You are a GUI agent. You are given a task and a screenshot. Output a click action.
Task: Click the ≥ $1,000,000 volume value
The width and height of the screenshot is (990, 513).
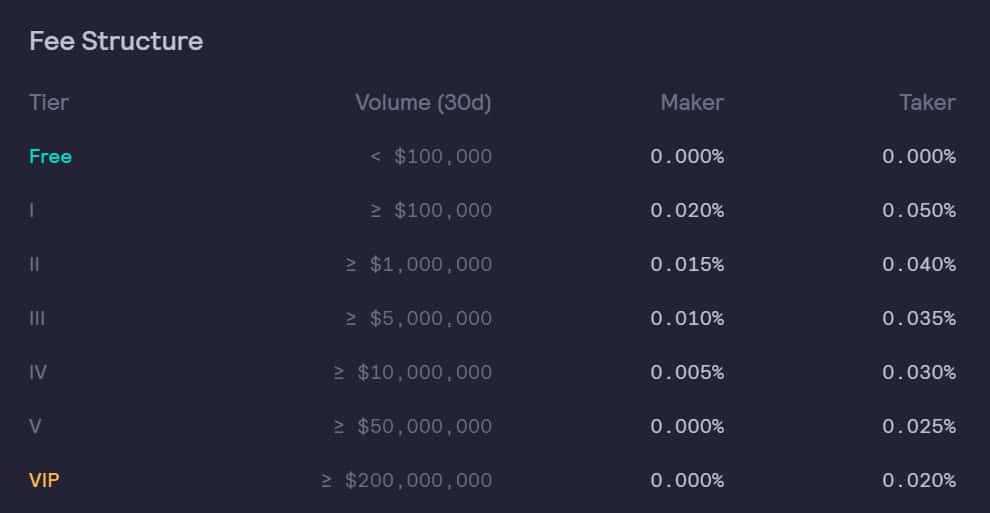click(x=419, y=264)
